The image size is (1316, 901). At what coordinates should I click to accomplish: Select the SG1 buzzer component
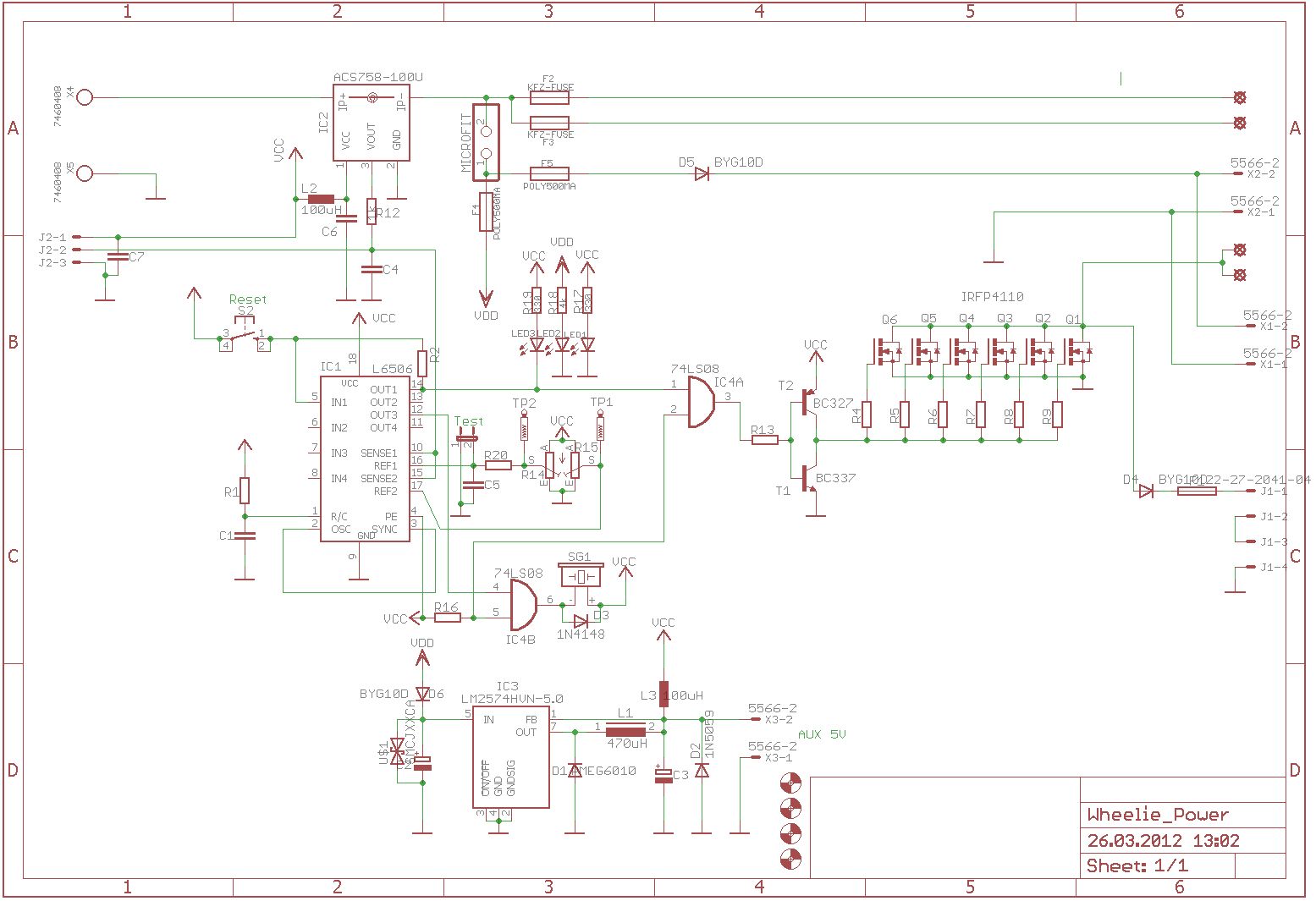pos(581,576)
